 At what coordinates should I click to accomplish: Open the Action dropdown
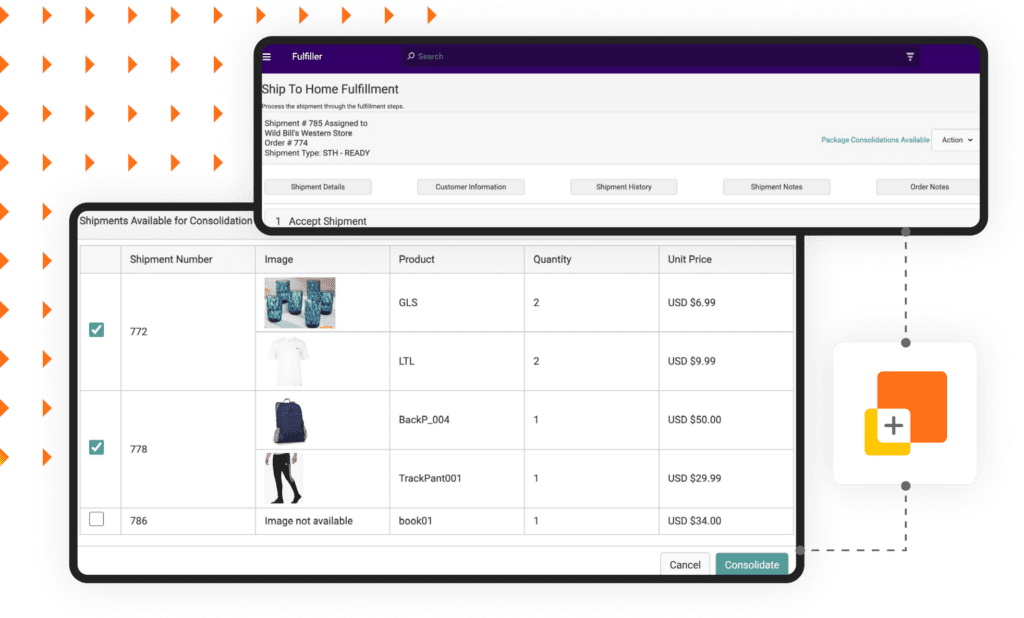click(956, 140)
